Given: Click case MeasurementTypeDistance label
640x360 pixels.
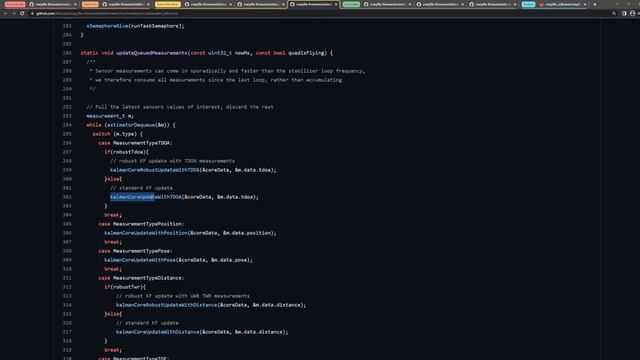Looking at the screenshot, I should point(141,278).
